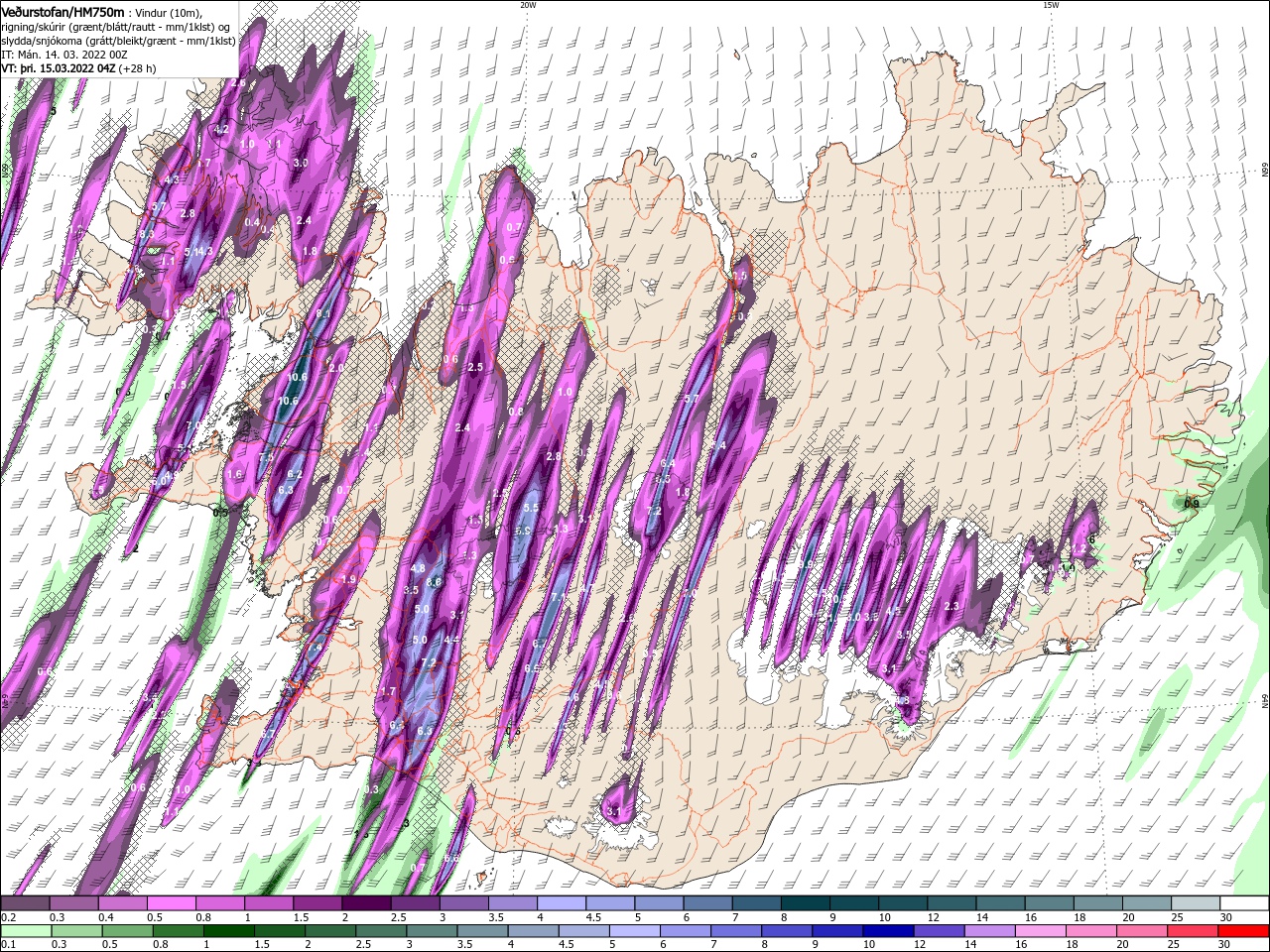This screenshot has height=952, width=1270.
Task: Click the '3.1' value near the south coast
Action: (613, 812)
